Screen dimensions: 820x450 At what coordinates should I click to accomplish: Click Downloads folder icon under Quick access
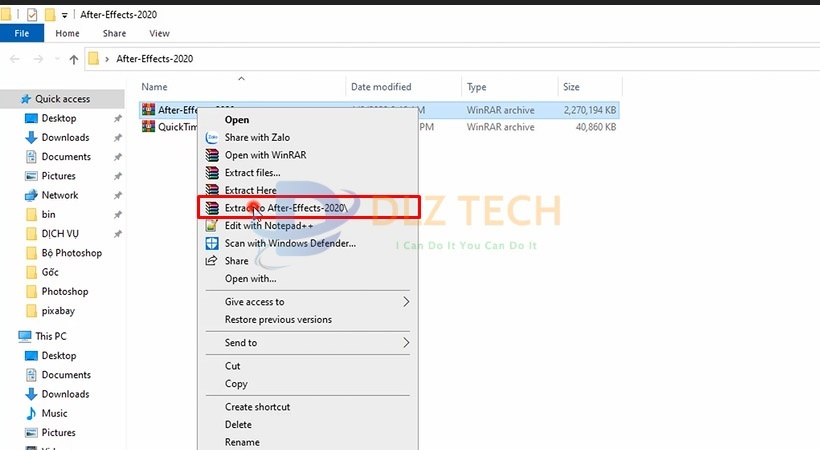pyautogui.click(x=32, y=138)
